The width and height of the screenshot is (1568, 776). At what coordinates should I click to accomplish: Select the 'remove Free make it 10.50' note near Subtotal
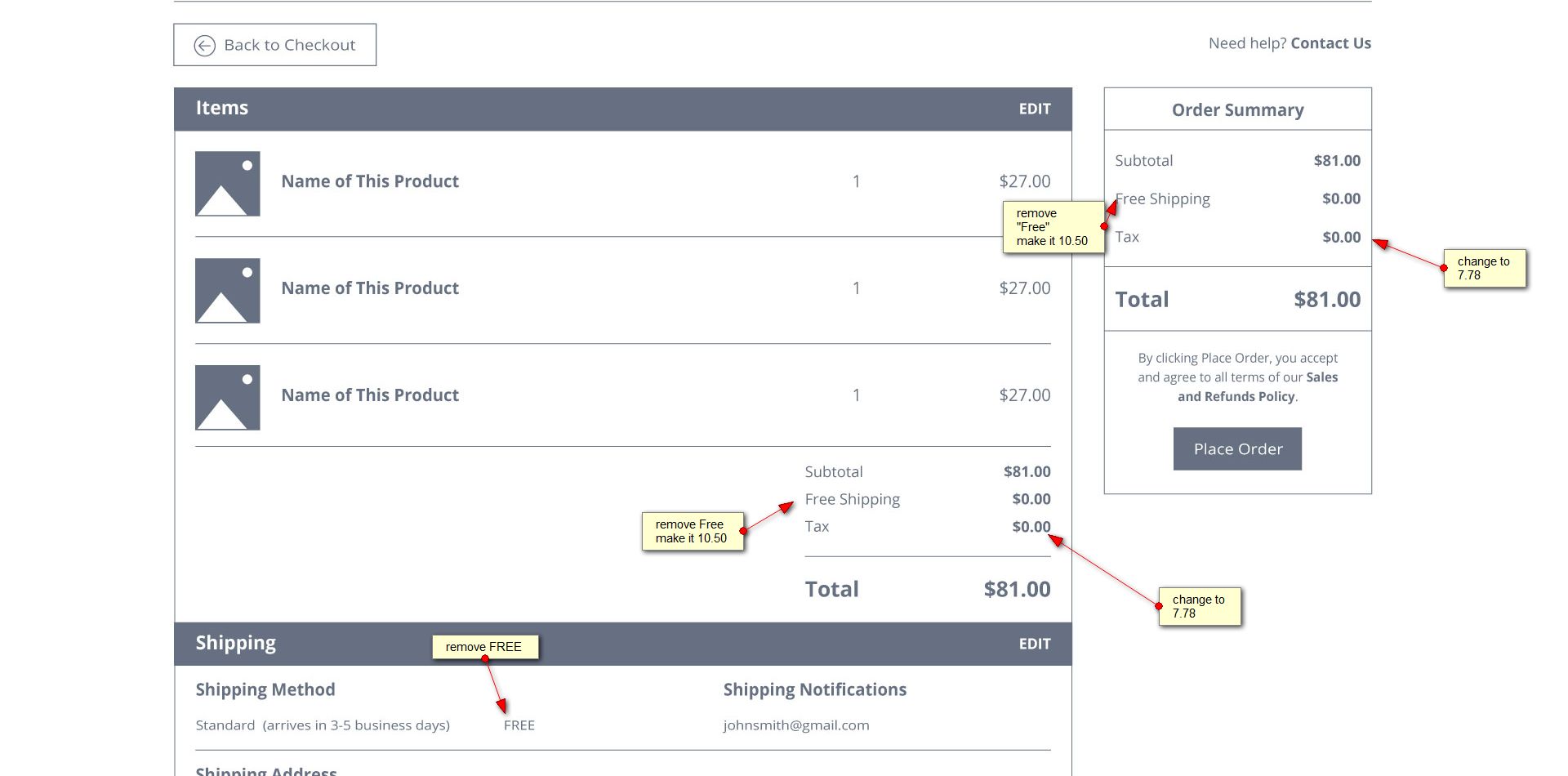point(692,531)
